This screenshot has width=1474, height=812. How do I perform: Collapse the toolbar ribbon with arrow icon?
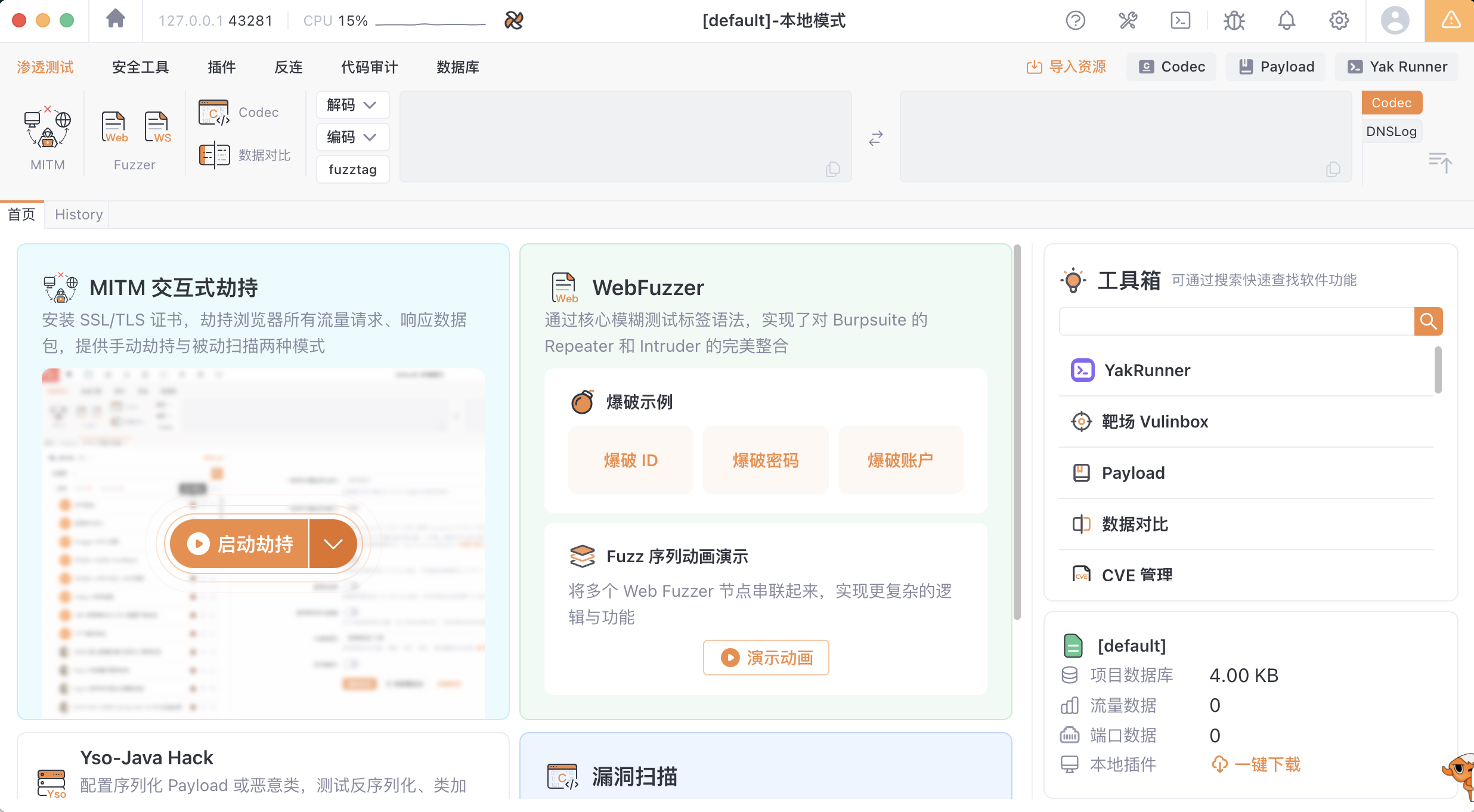1440,162
